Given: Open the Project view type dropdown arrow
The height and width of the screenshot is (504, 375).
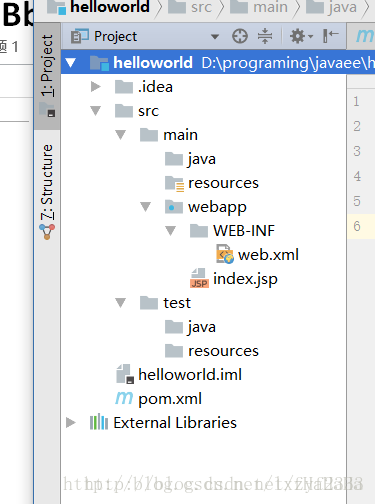Looking at the screenshot, I should coord(215,36).
